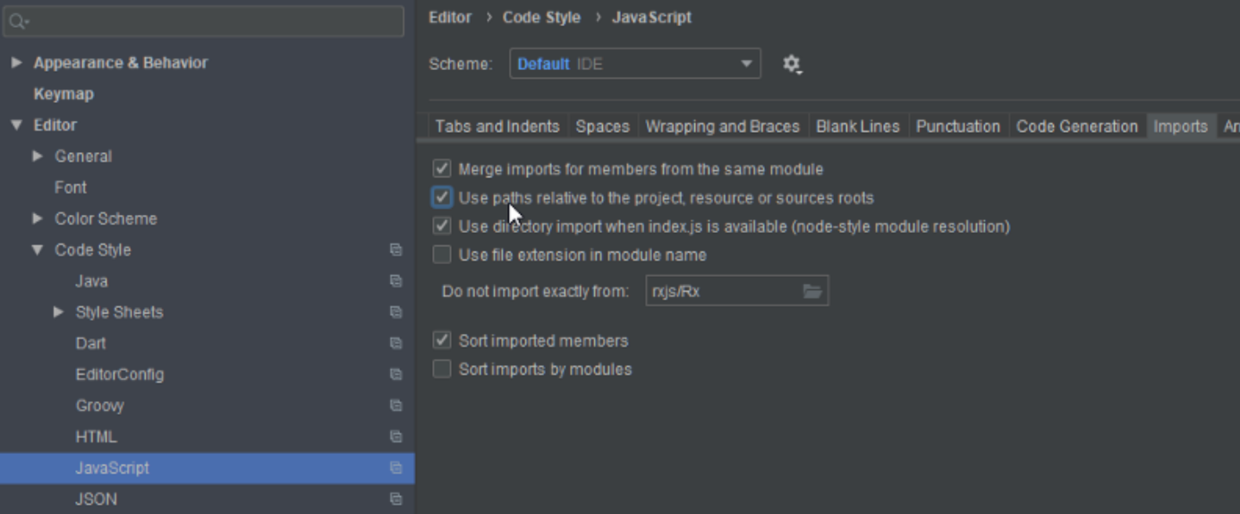Expand Appearance & Behavior section
The width and height of the screenshot is (1240, 514).
click(16, 63)
